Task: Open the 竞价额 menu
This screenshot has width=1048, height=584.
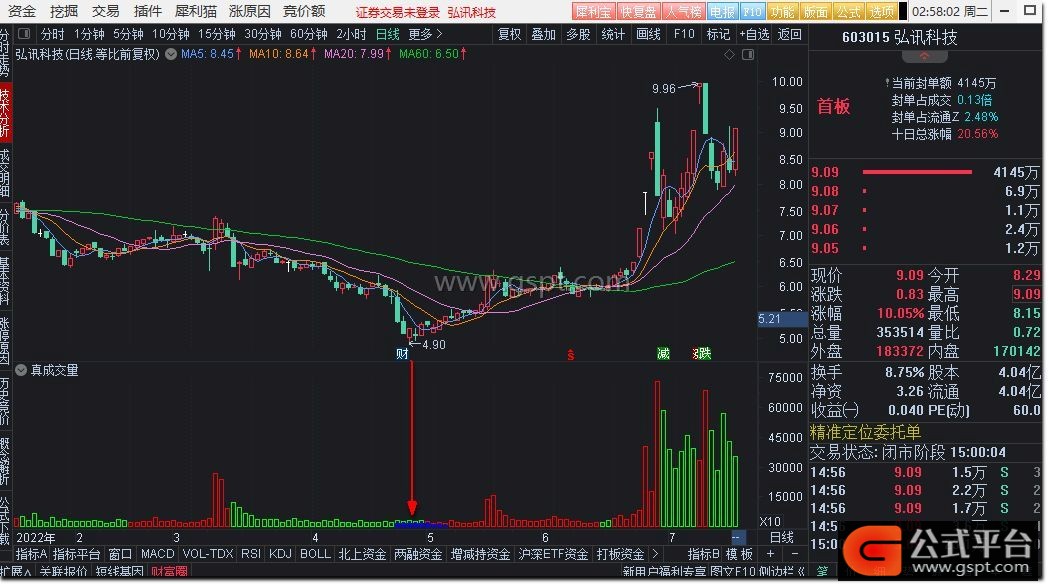Action: 304,11
